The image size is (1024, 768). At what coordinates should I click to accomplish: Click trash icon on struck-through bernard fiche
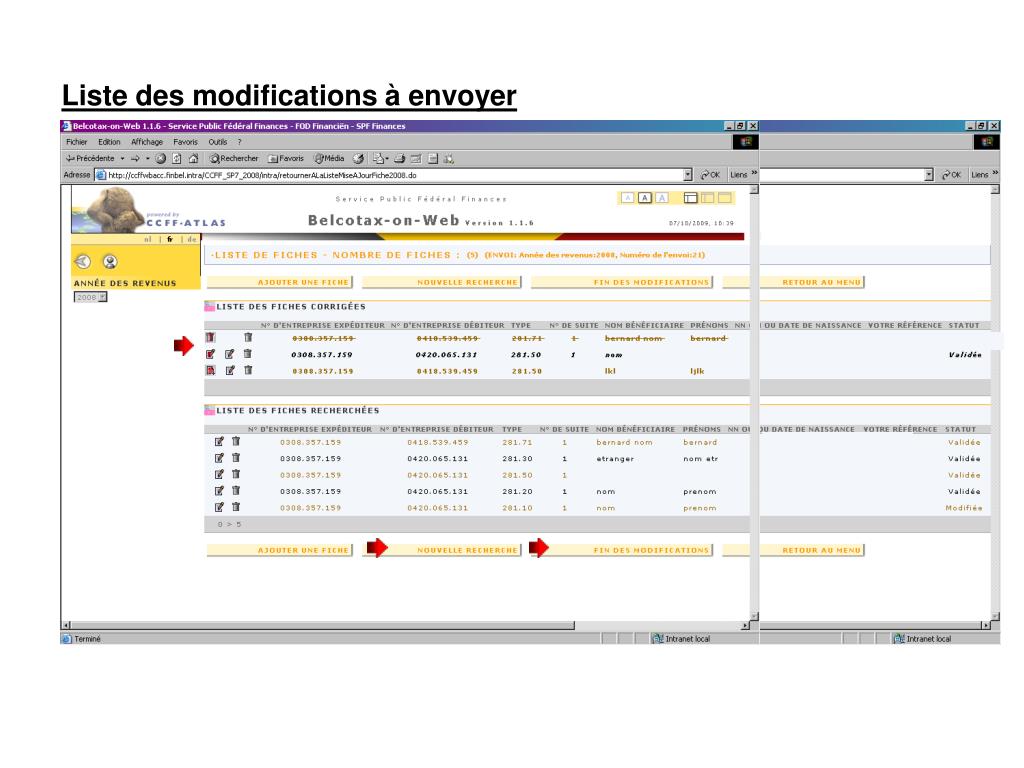pyautogui.click(x=248, y=338)
